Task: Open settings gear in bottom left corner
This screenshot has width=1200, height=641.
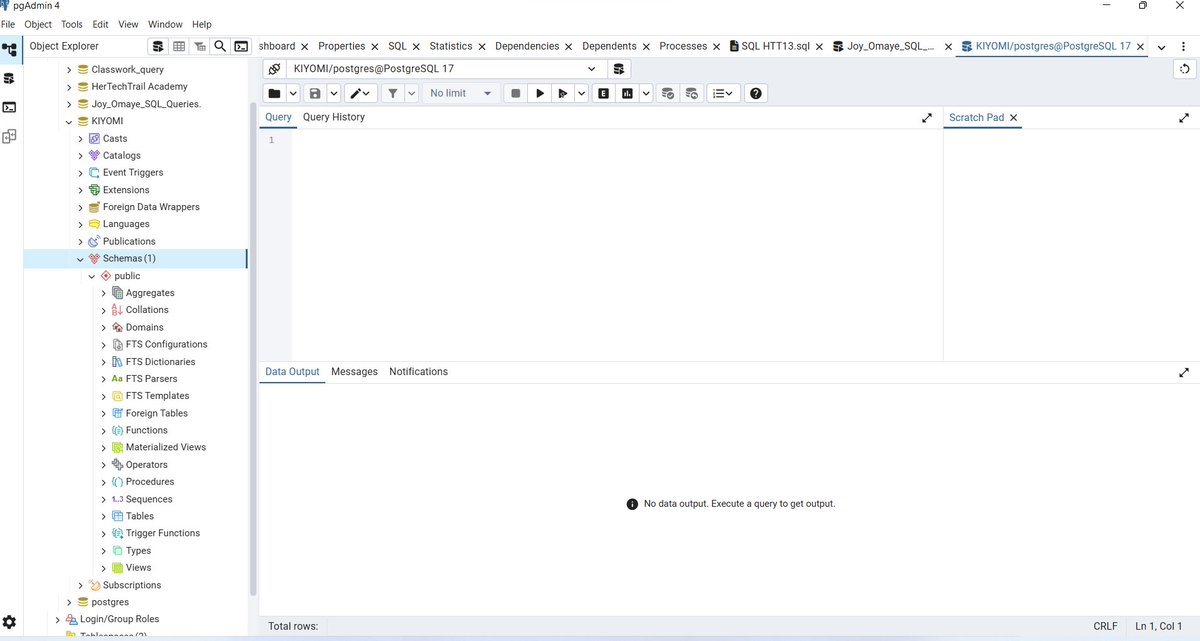Action: (9, 622)
